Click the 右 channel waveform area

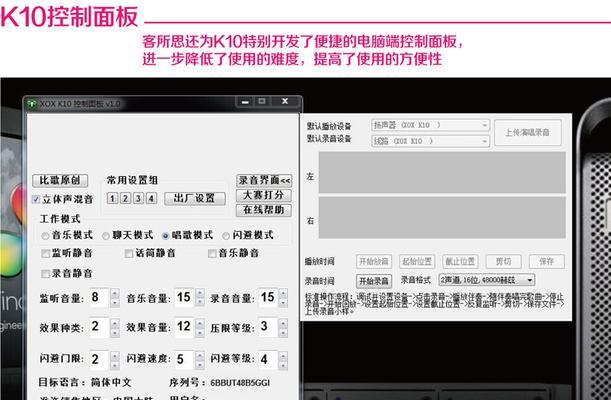442,217
